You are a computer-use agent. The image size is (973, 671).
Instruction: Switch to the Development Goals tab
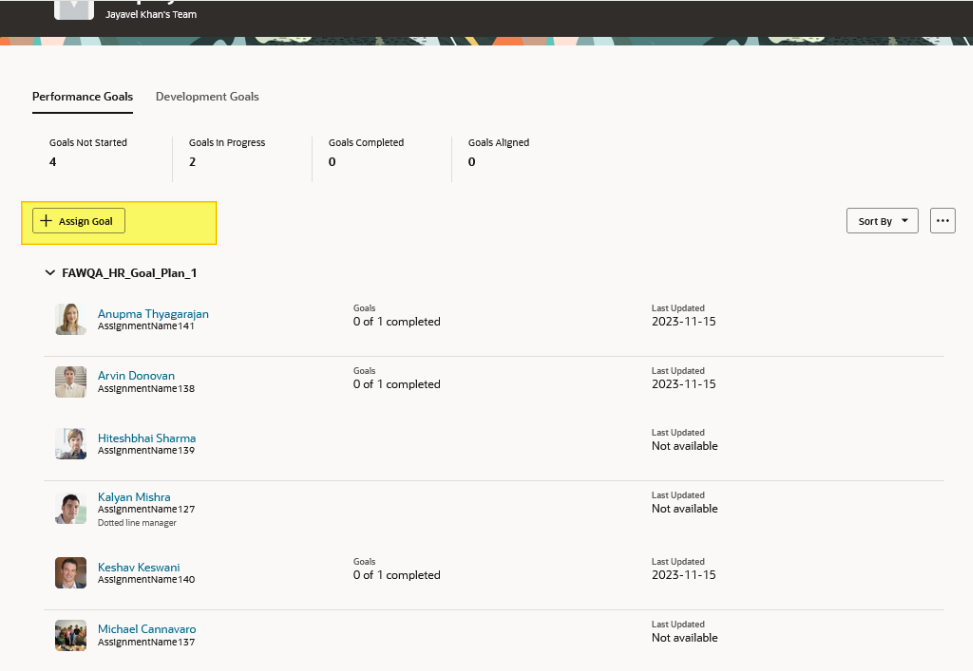[x=207, y=97]
